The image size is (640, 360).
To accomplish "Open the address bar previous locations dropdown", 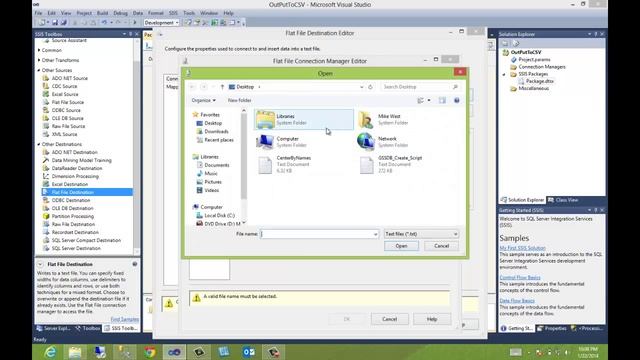I will pyautogui.click(x=361, y=87).
